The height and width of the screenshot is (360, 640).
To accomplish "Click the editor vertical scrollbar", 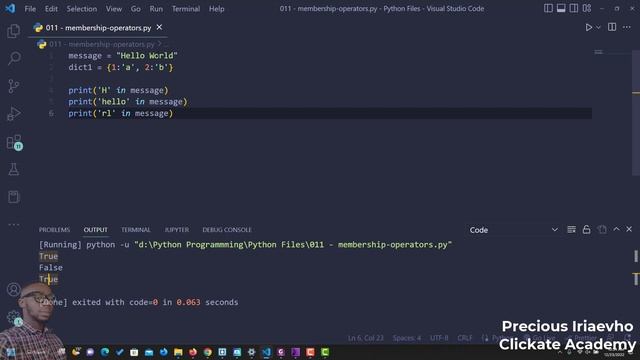I will tap(636, 113).
